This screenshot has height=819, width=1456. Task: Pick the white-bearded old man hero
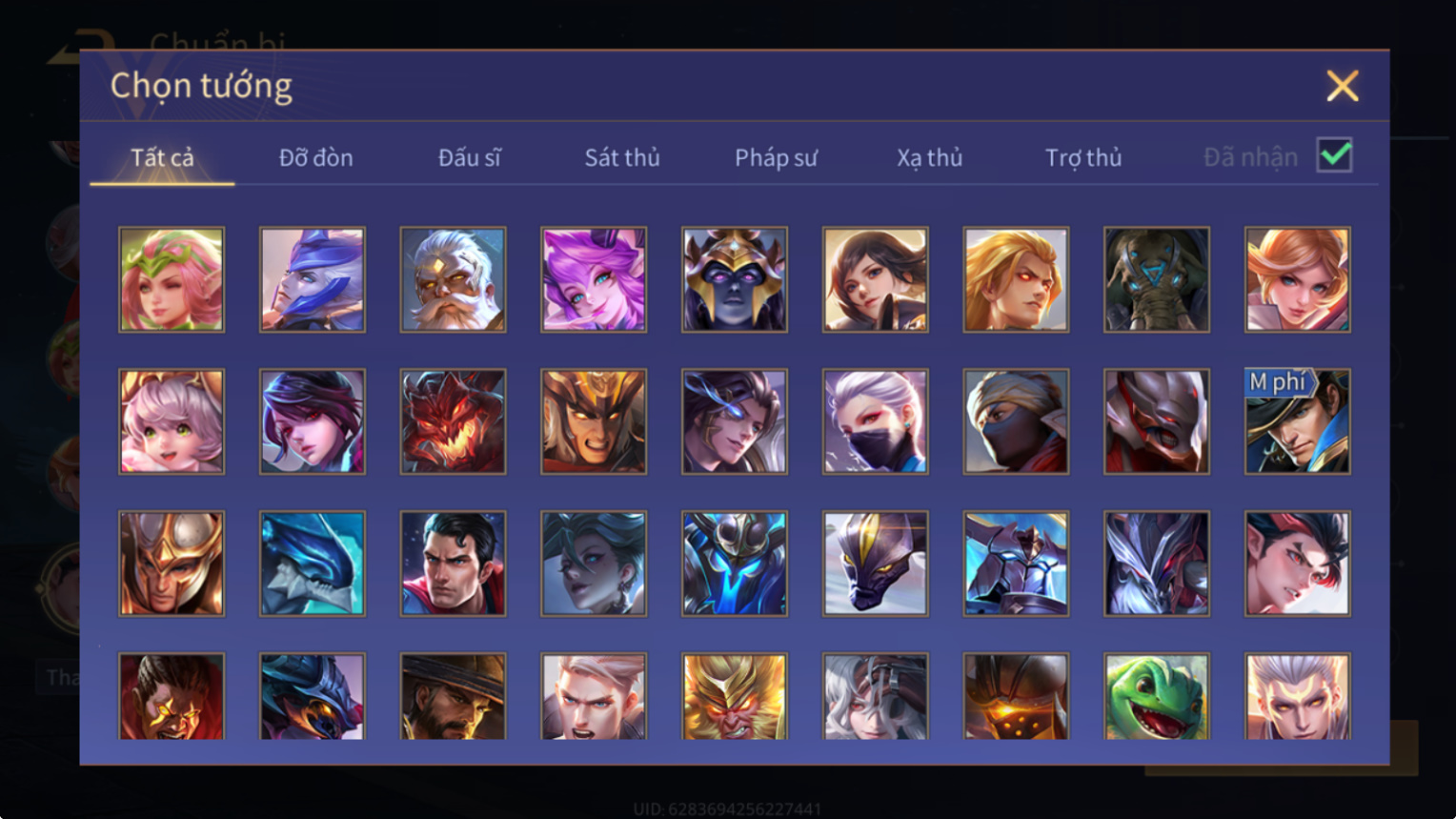point(453,279)
